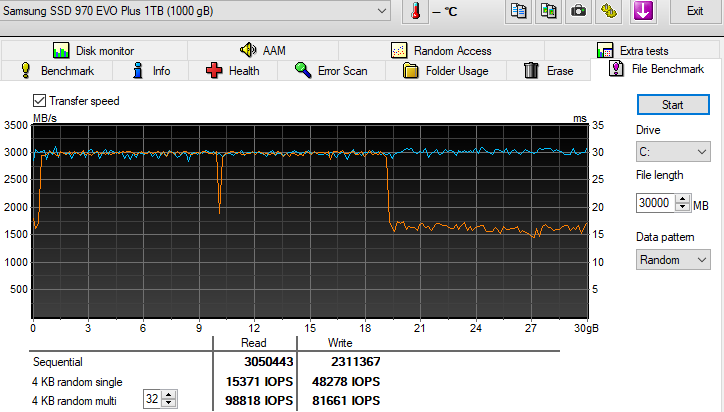
Task: Open the Data pattern Random dropdown
Action: point(673,260)
